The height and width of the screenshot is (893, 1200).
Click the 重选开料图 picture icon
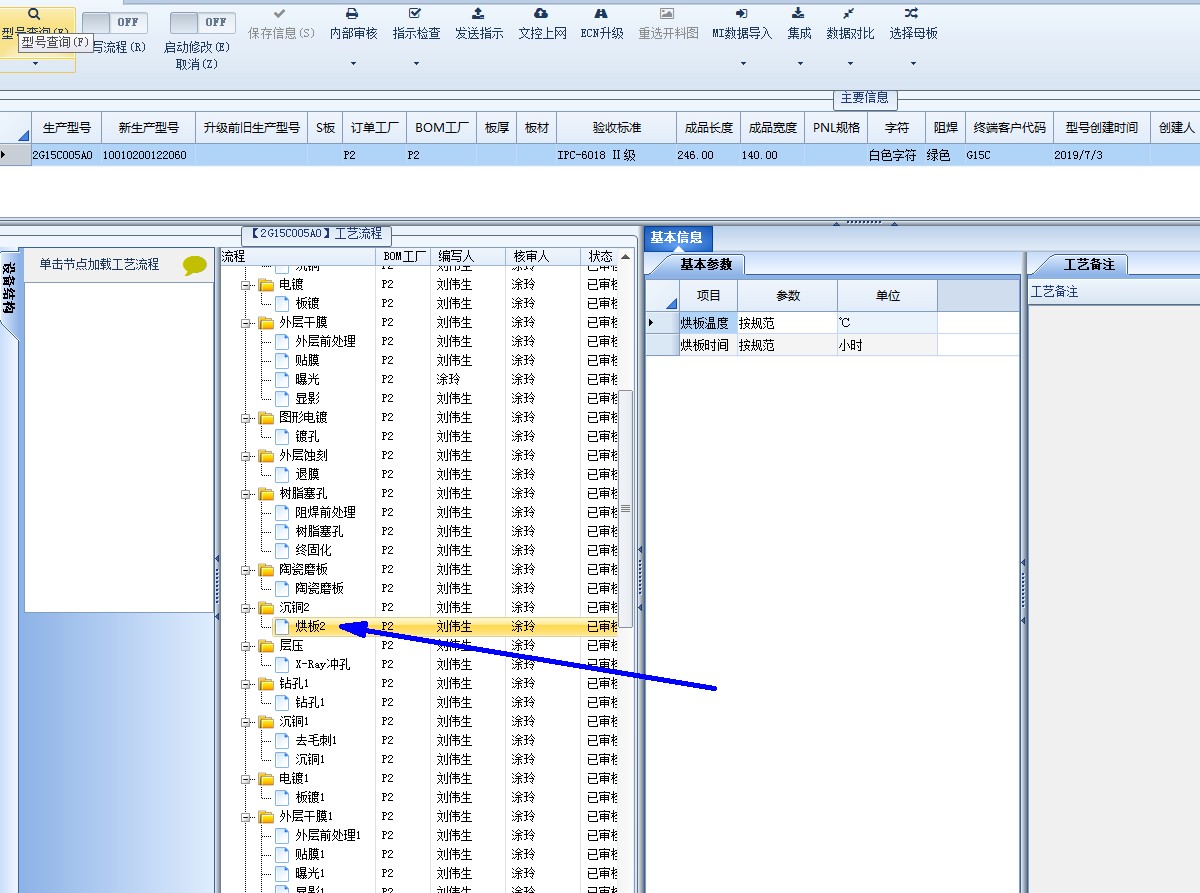point(667,13)
